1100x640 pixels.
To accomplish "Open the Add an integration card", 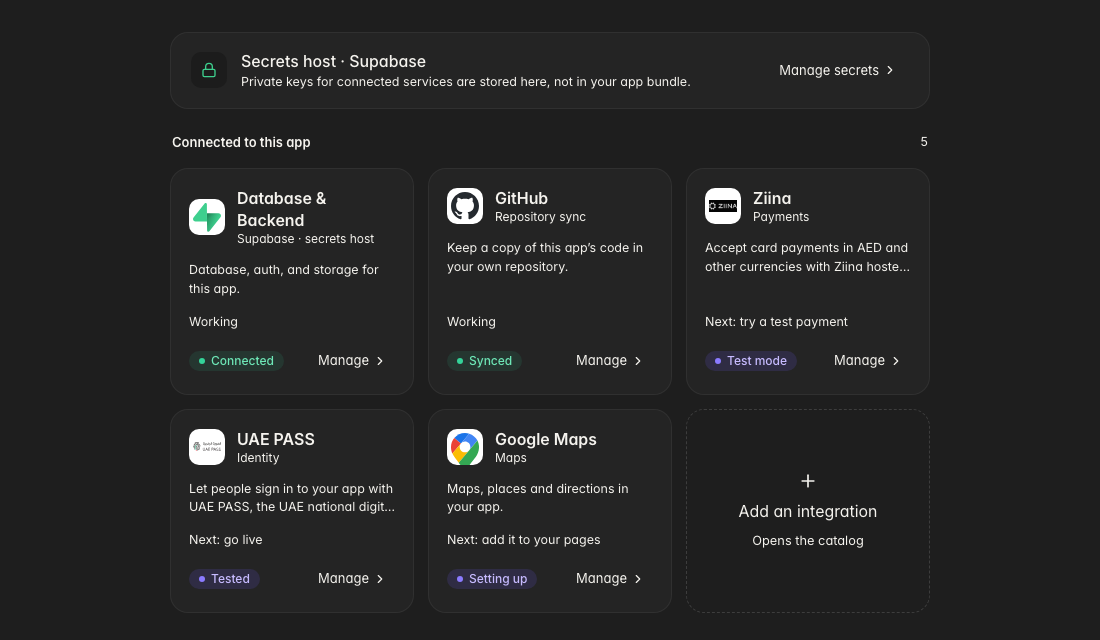I will coord(808,511).
